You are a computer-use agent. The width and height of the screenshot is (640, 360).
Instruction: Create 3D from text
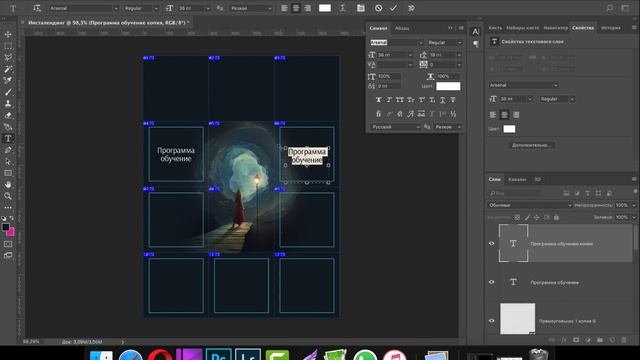[411, 8]
